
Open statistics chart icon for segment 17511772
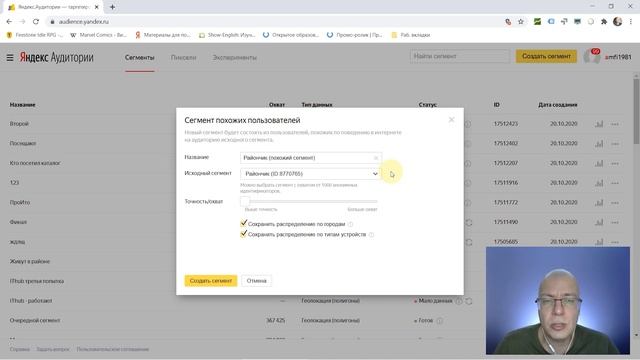599,202
